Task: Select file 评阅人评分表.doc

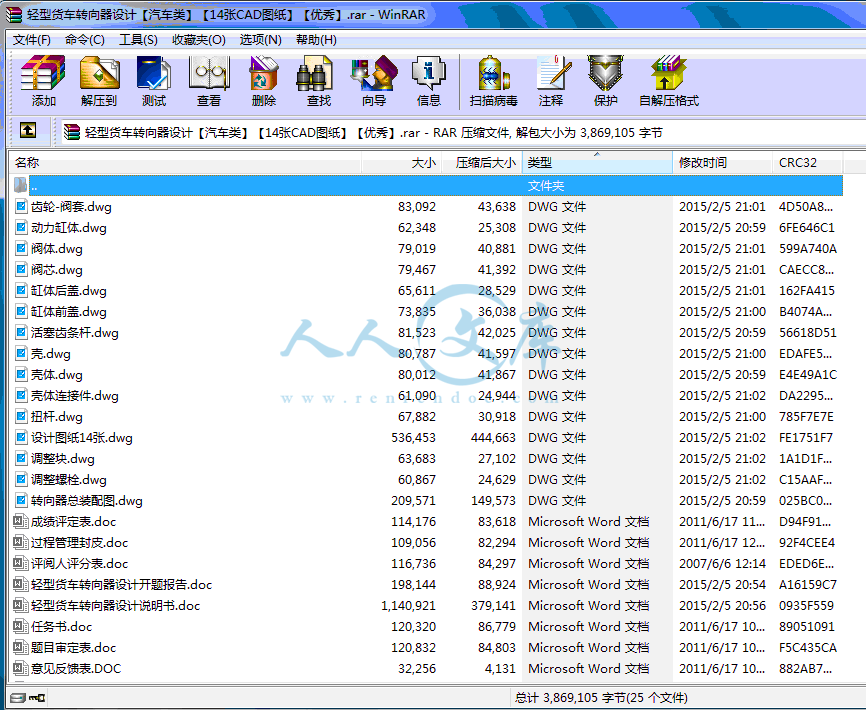Action: (x=80, y=564)
